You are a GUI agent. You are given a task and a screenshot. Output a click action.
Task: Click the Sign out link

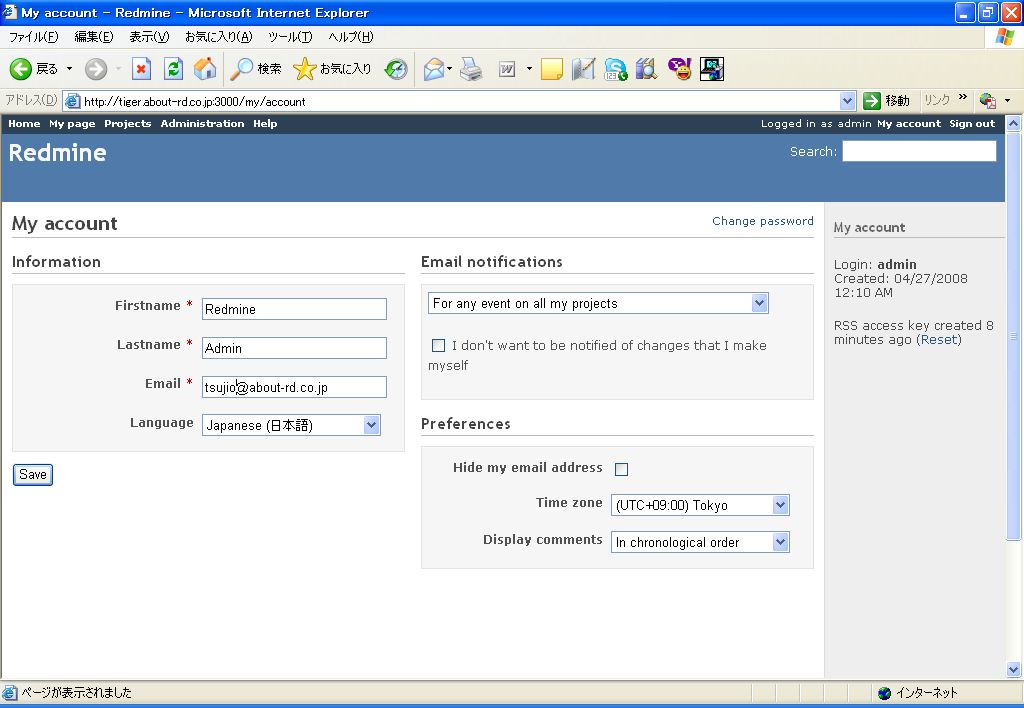(x=972, y=123)
